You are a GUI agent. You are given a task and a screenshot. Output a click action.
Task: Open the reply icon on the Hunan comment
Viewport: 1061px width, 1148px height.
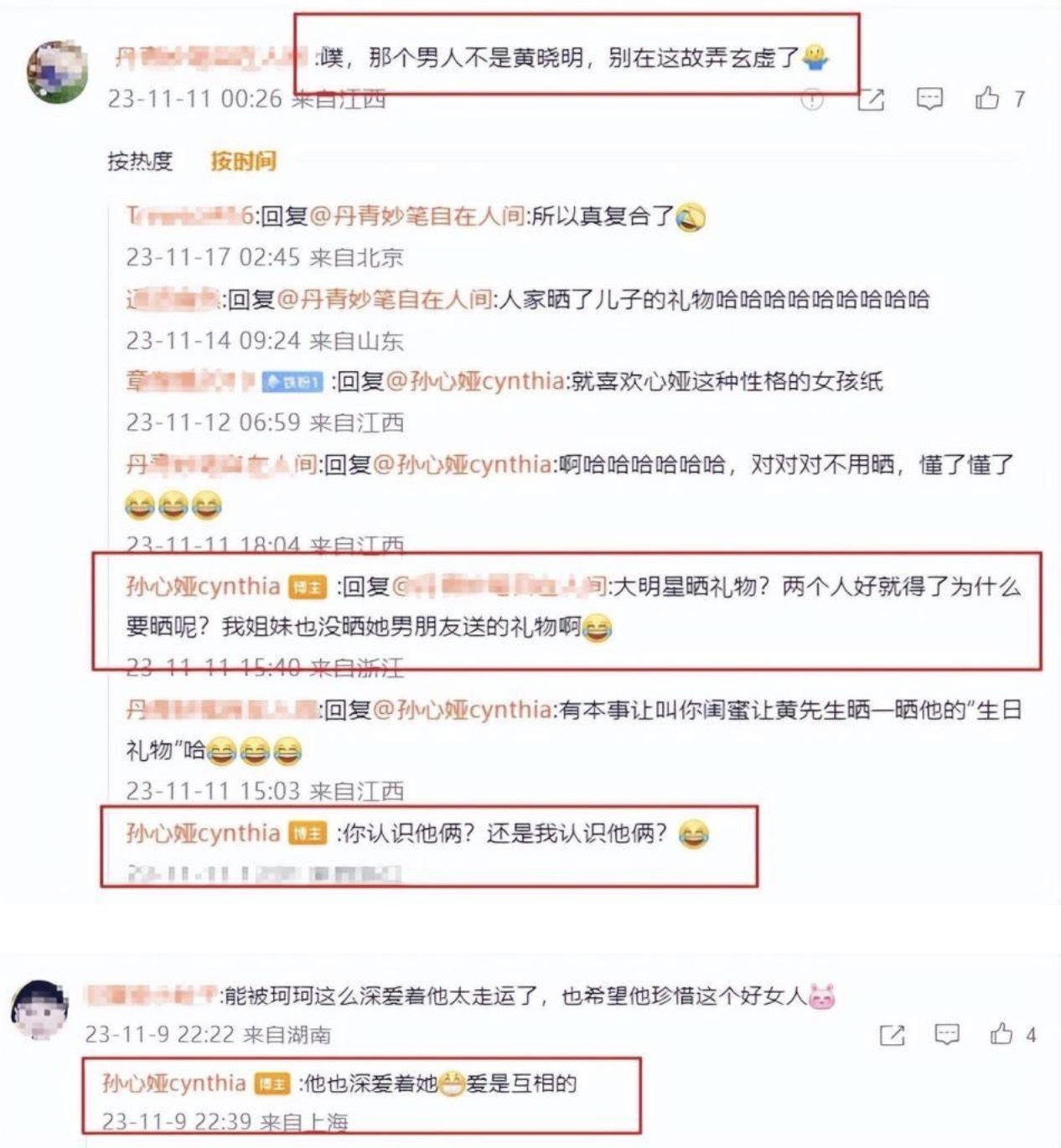(x=947, y=1035)
